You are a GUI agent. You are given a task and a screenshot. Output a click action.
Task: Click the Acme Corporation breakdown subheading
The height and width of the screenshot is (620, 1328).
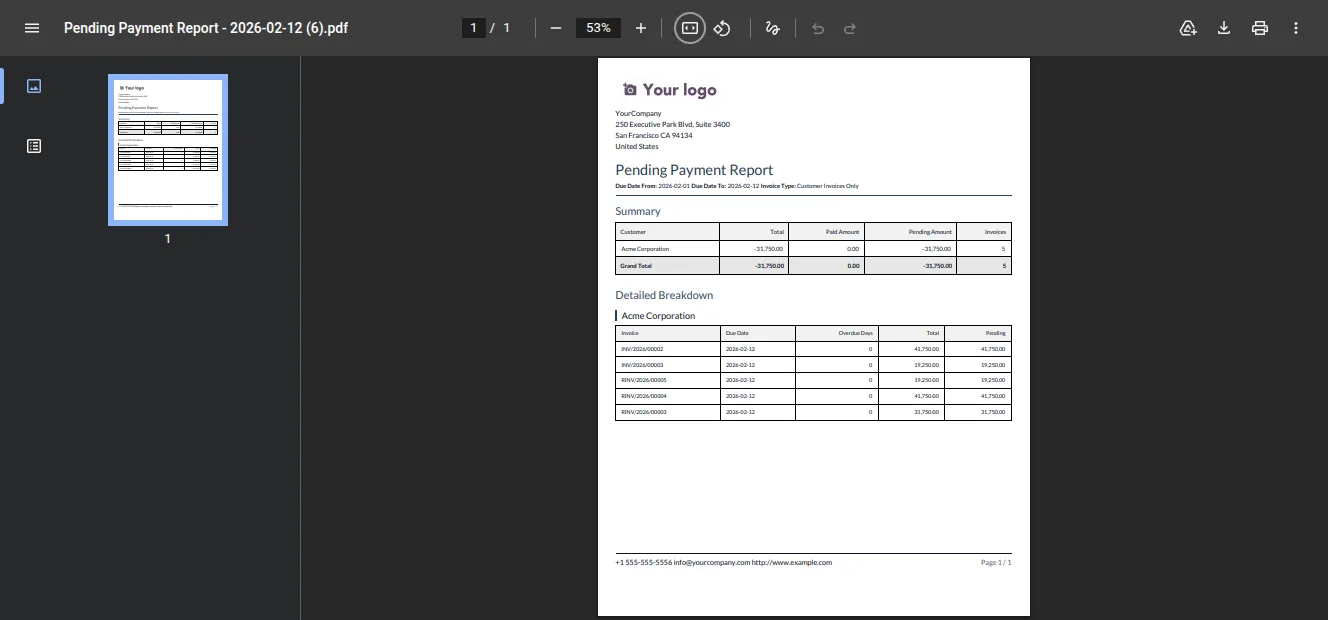click(658, 316)
